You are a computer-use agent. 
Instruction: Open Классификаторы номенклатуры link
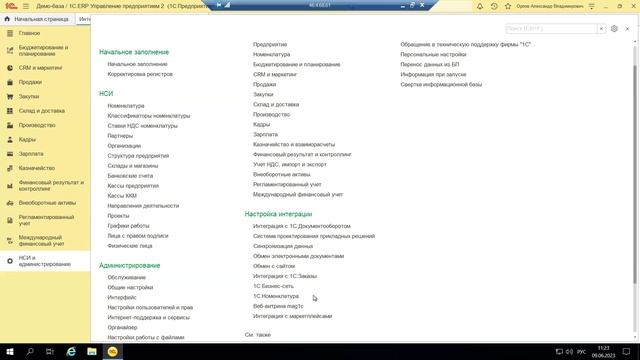click(x=149, y=116)
